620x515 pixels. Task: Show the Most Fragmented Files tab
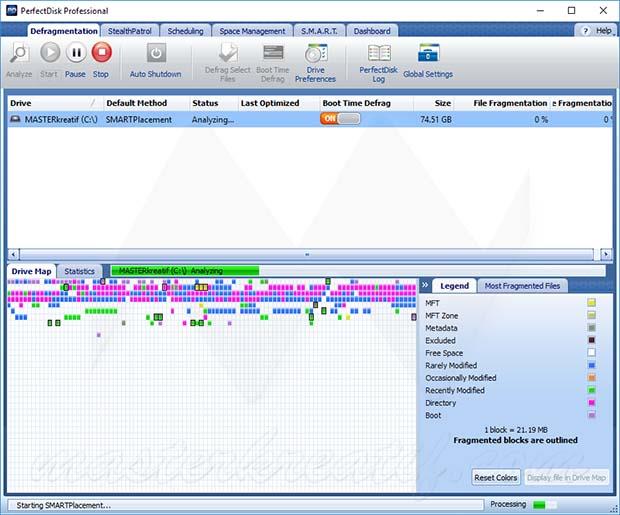pos(522,286)
